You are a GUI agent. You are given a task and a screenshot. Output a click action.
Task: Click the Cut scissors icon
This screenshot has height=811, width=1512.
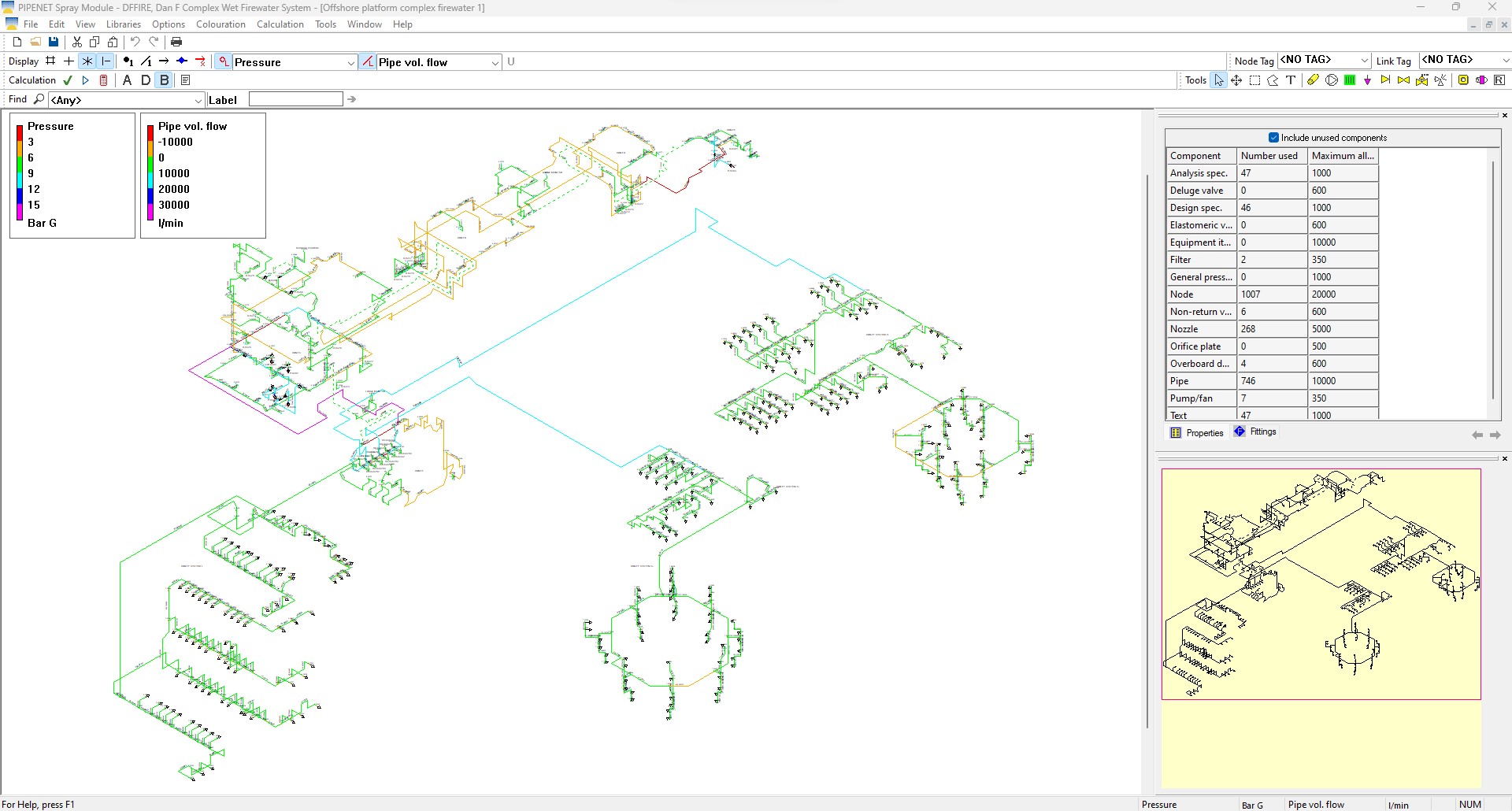[77, 42]
